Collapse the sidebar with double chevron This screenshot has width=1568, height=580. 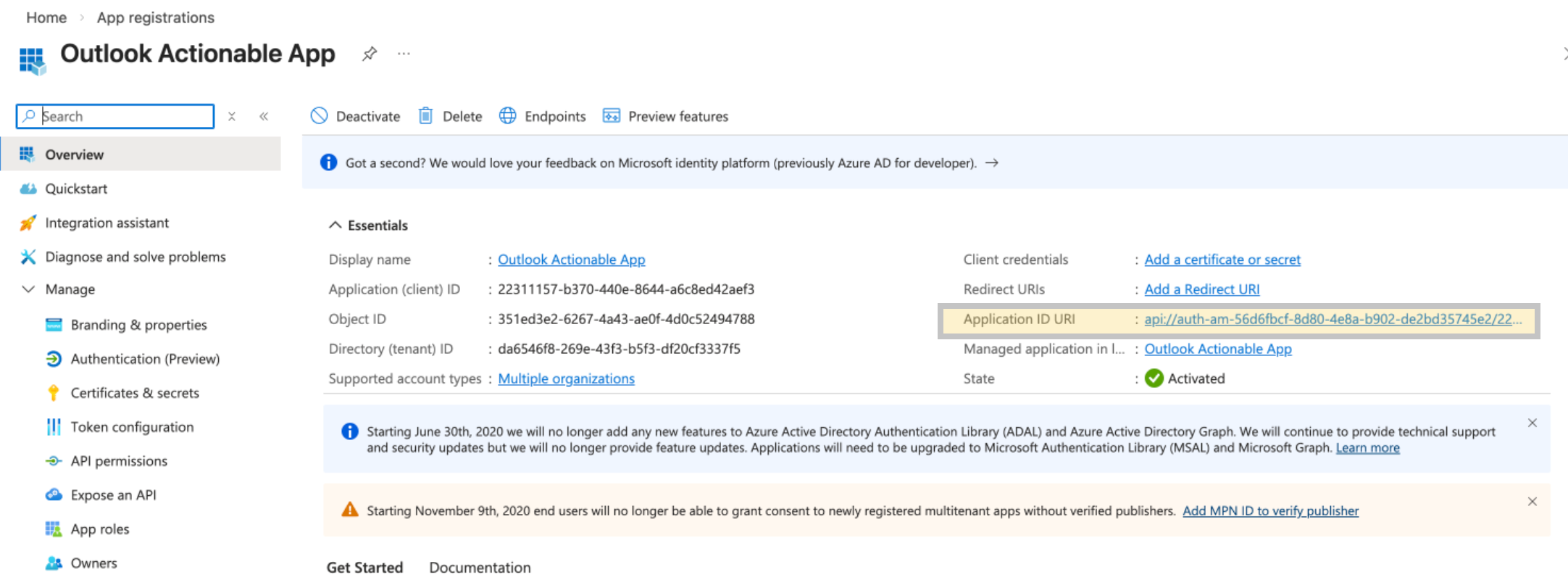tap(264, 116)
